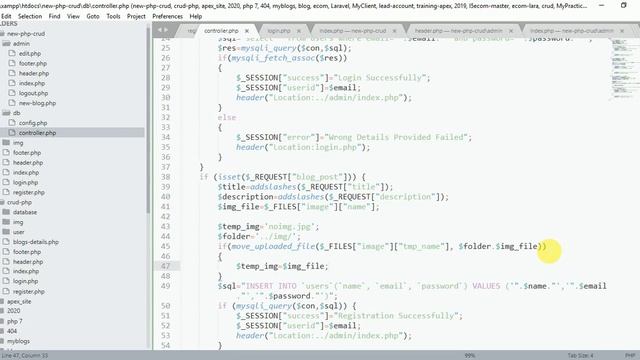Screen dimensions: 640x360
Task: Open the Preferences menu
Action: [167, 16]
